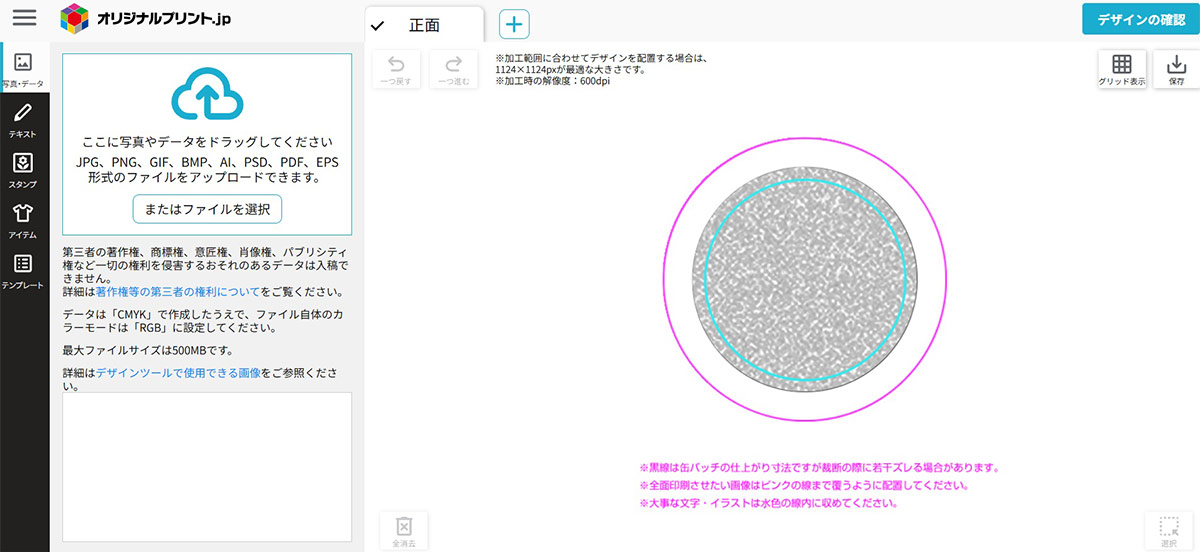The image size is (1200, 552).
Task: Click the 保存 save icon
Action: pos(1176,69)
